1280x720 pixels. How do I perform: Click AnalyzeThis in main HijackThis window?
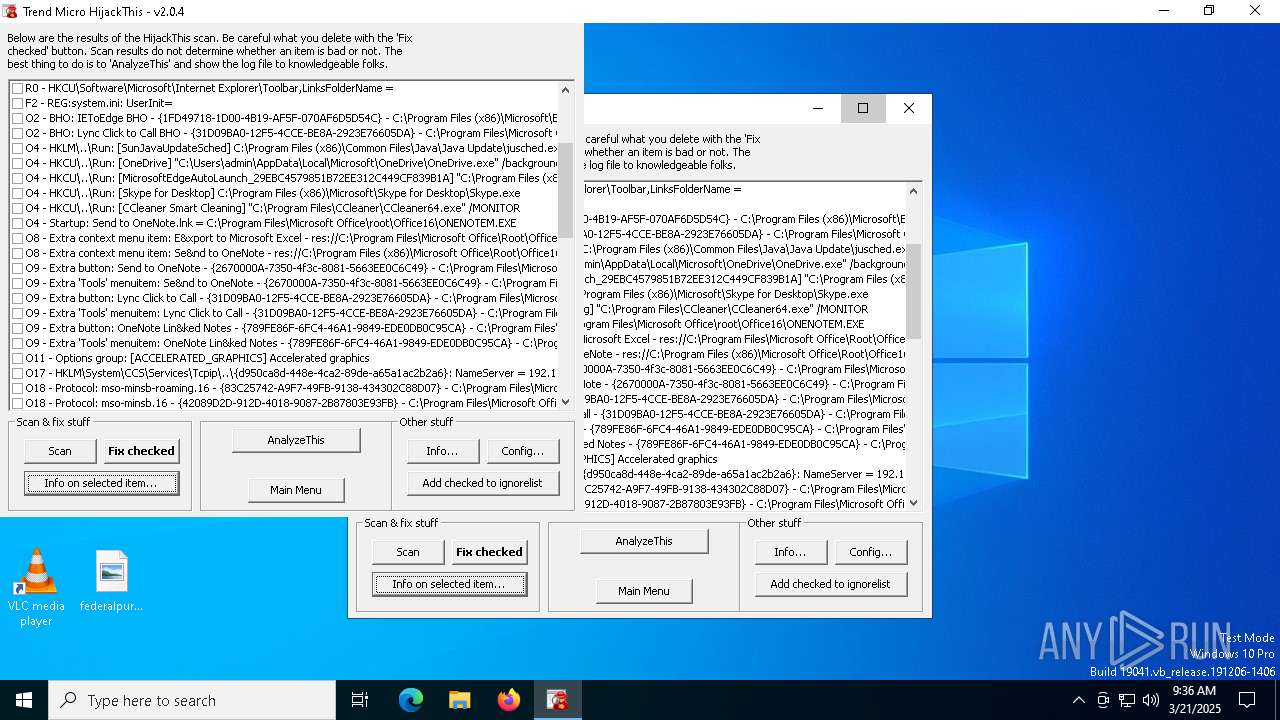[296, 440]
